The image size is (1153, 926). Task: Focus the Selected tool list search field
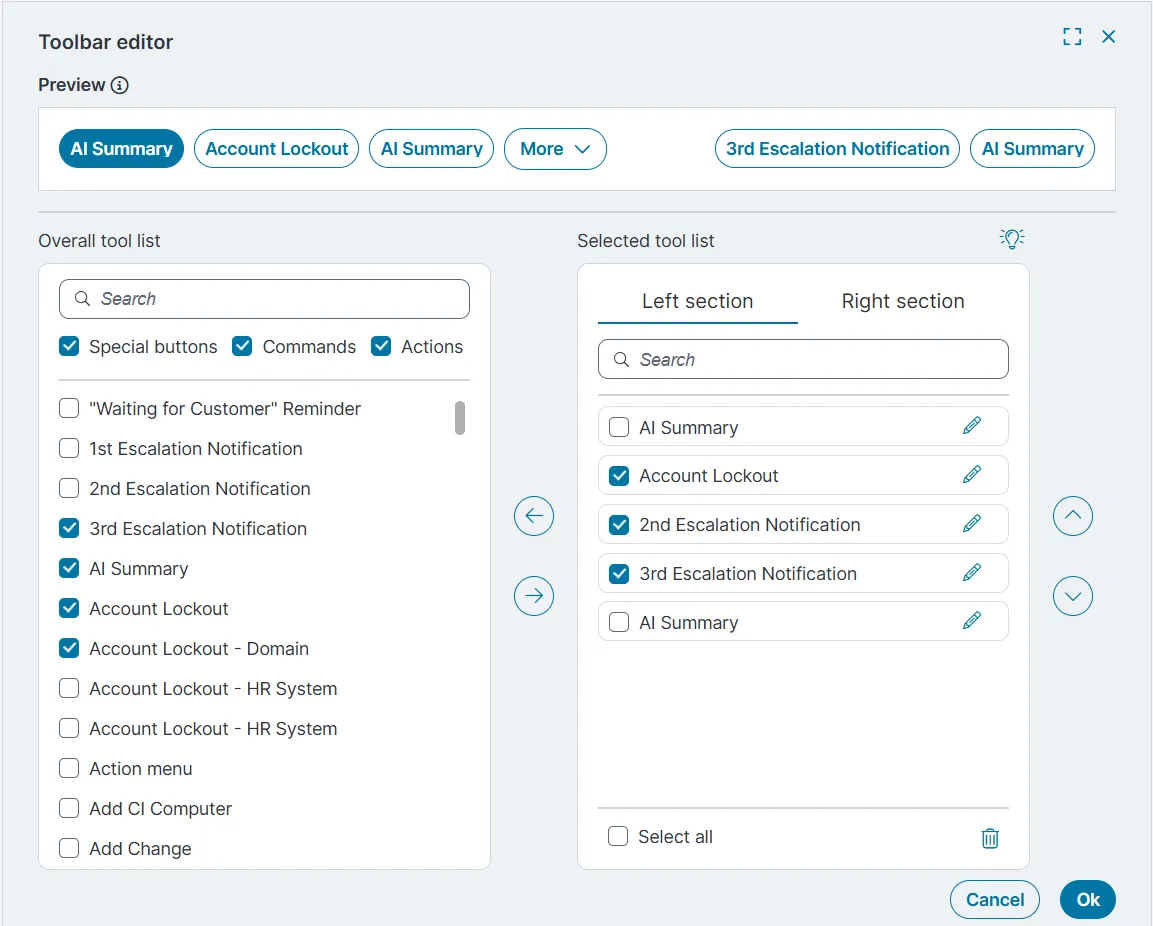pyautogui.click(x=803, y=359)
